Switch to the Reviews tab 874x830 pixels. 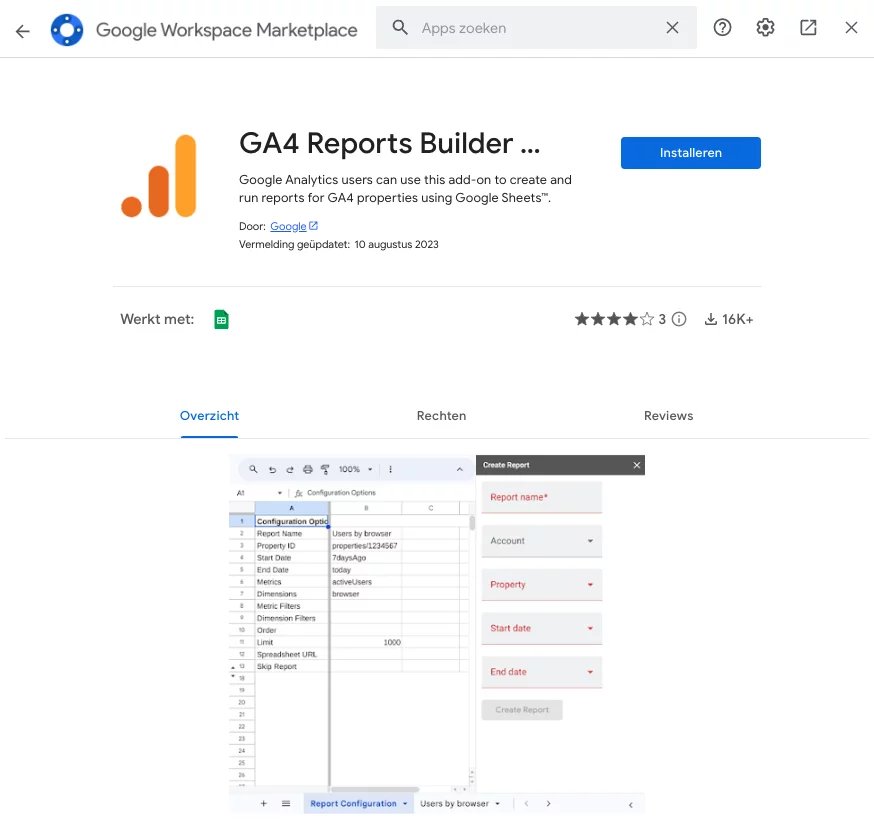point(668,416)
